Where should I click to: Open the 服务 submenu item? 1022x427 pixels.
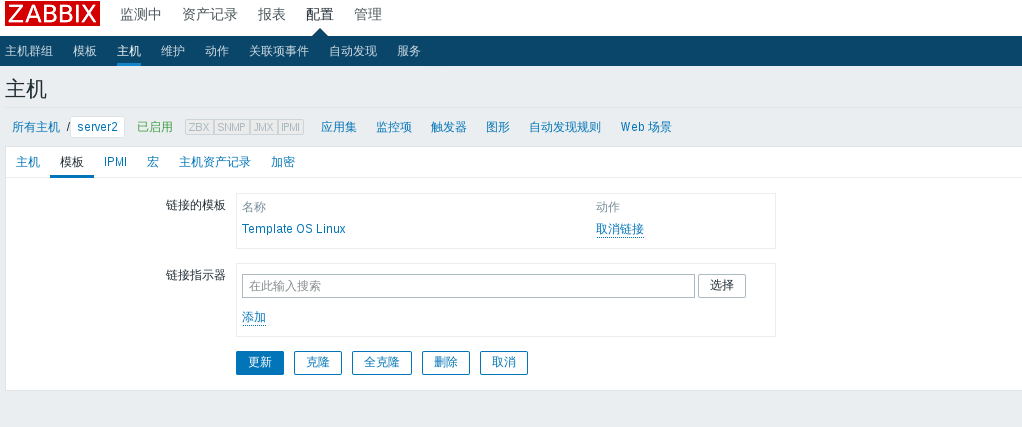[x=409, y=52]
